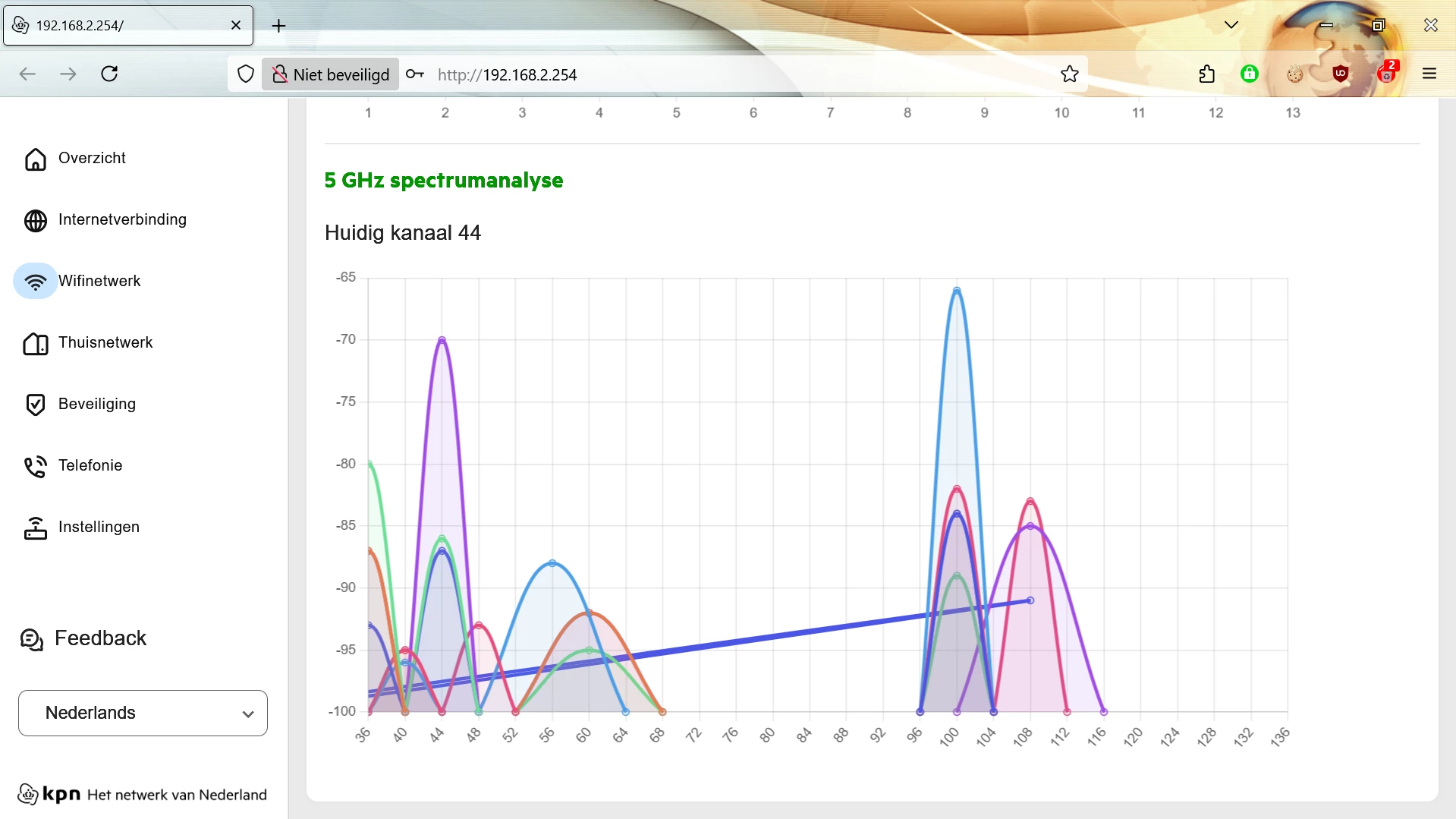The width and height of the screenshot is (1456, 819).
Task: Click the green data point at channel 60
Action: pos(589,650)
